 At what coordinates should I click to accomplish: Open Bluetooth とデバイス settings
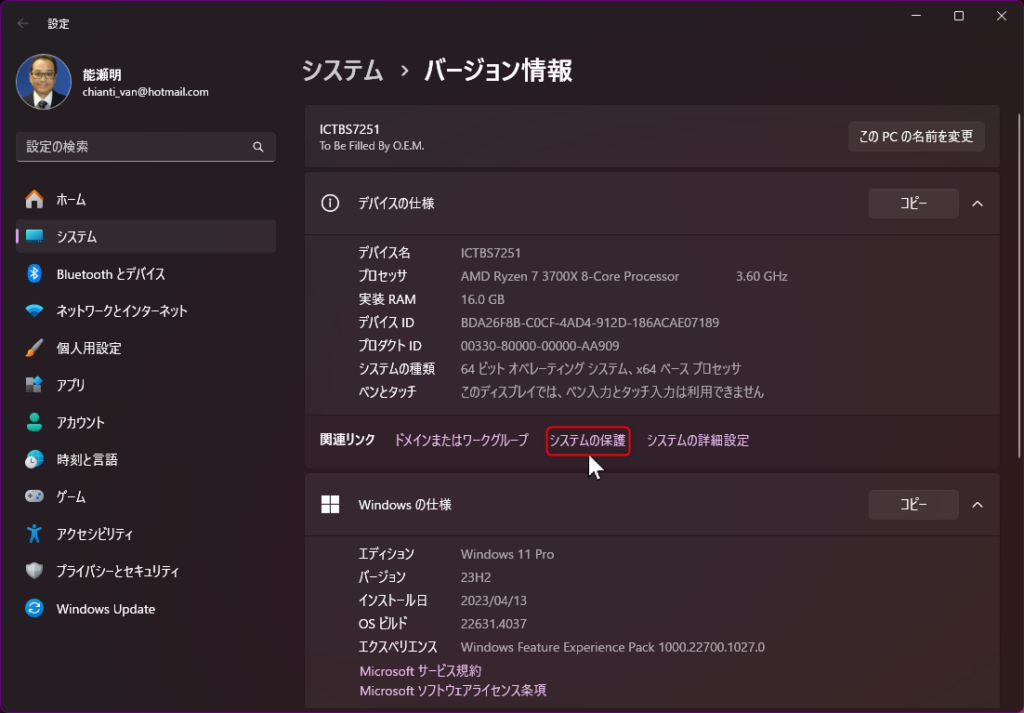coord(146,274)
